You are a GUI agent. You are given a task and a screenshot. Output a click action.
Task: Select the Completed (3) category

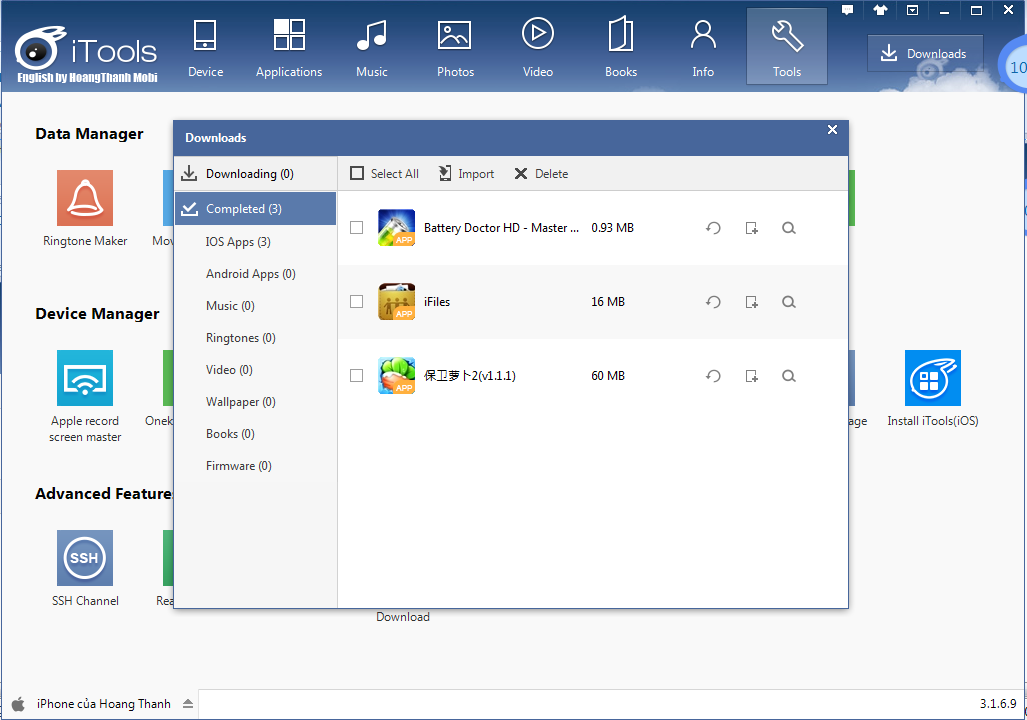pos(255,208)
